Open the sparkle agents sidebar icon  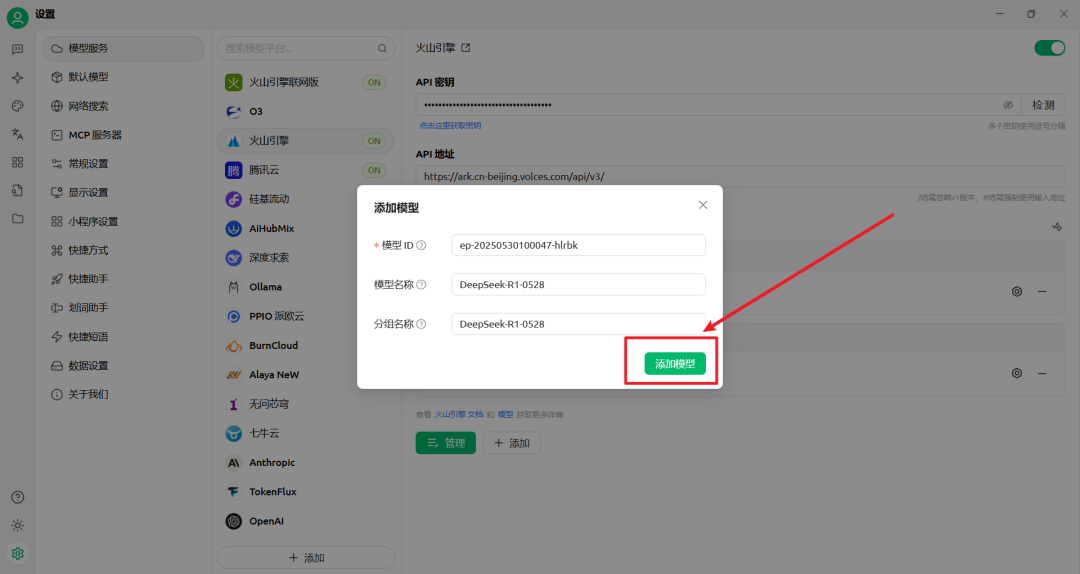(x=17, y=77)
